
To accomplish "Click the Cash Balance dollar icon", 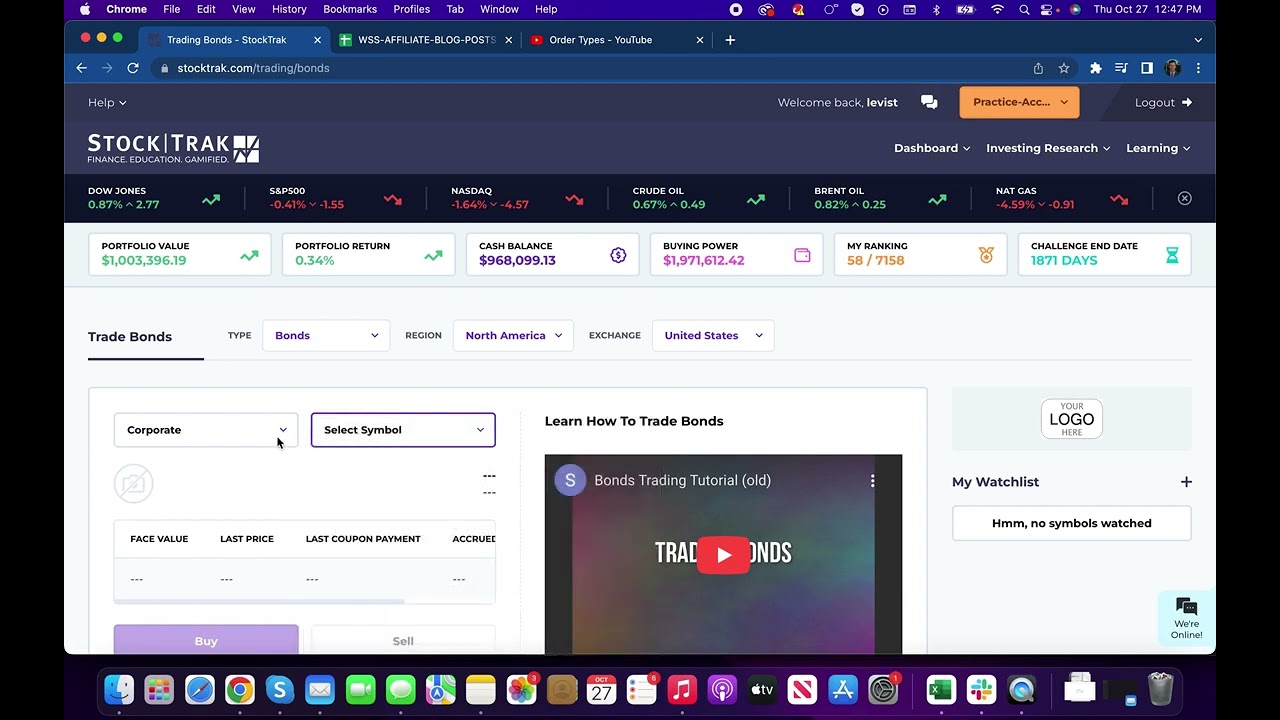I will click(618, 255).
